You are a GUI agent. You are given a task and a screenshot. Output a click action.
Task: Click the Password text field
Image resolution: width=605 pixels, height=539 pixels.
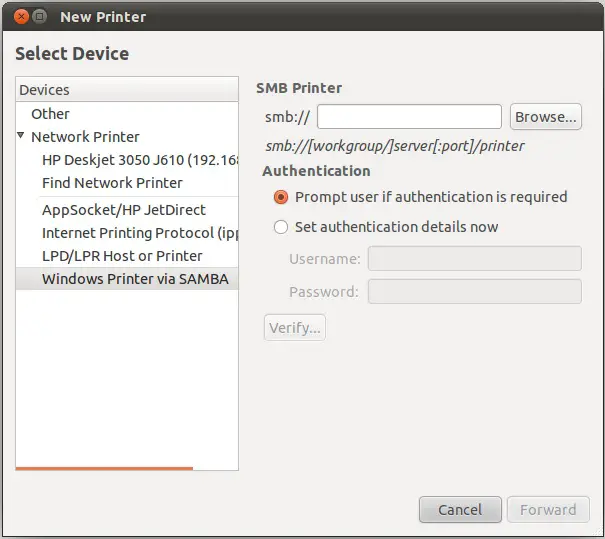pos(474,292)
